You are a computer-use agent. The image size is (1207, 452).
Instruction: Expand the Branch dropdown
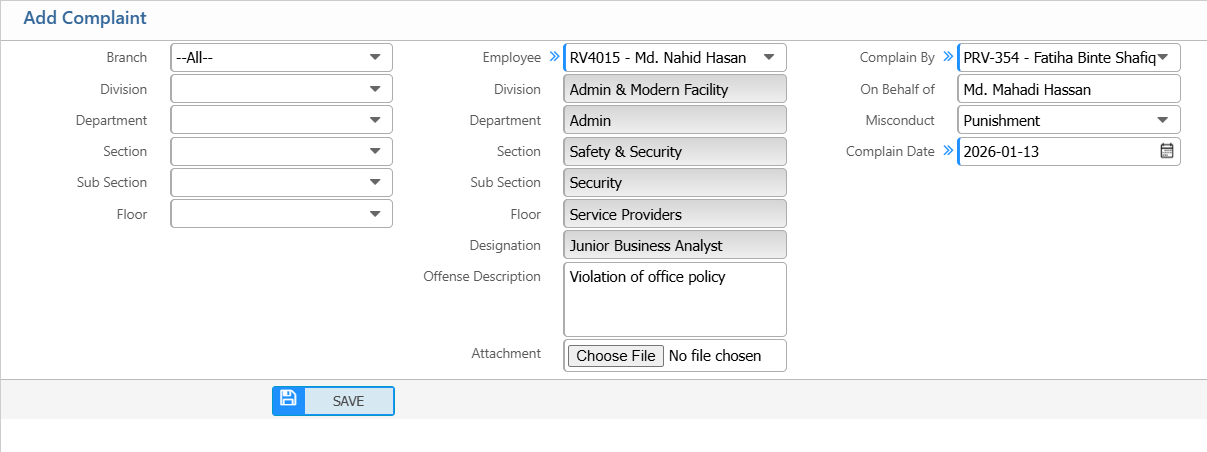(281, 58)
